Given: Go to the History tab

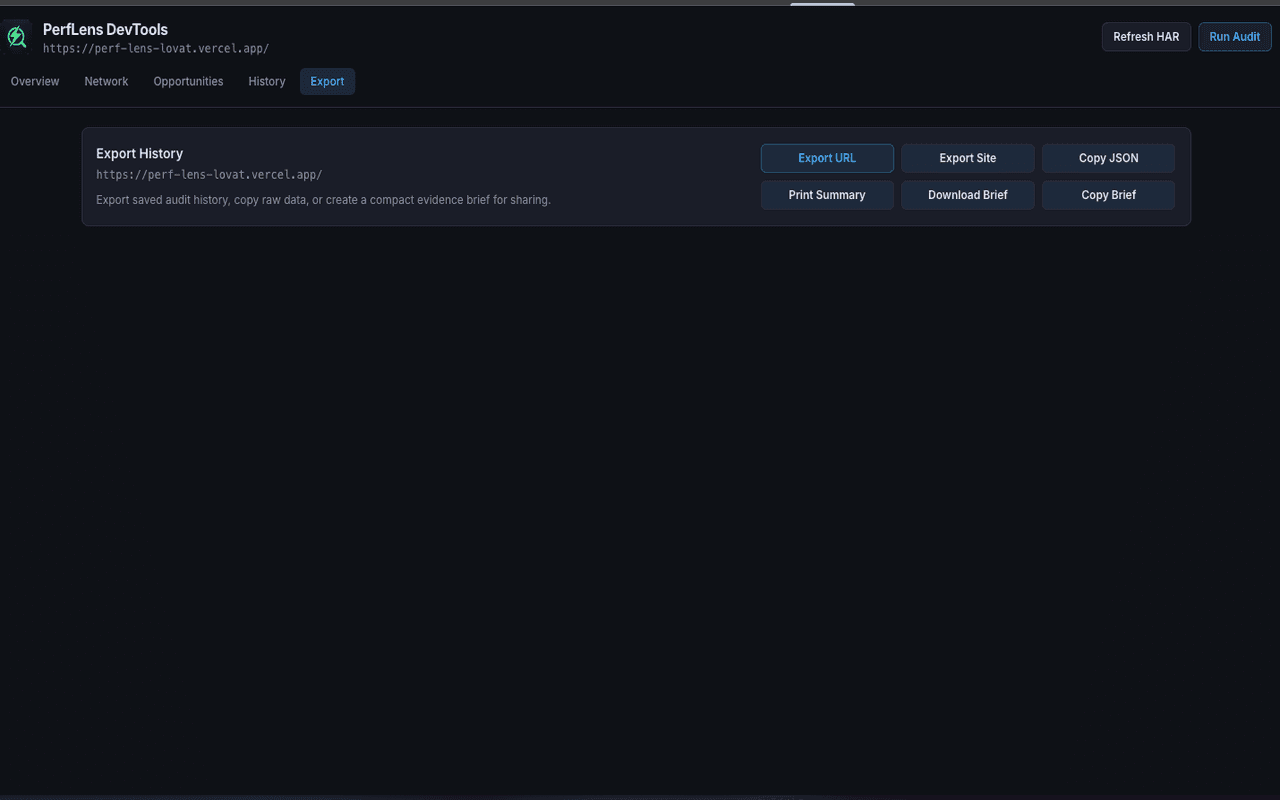Looking at the screenshot, I should pyautogui.click(x=267, y=82).
